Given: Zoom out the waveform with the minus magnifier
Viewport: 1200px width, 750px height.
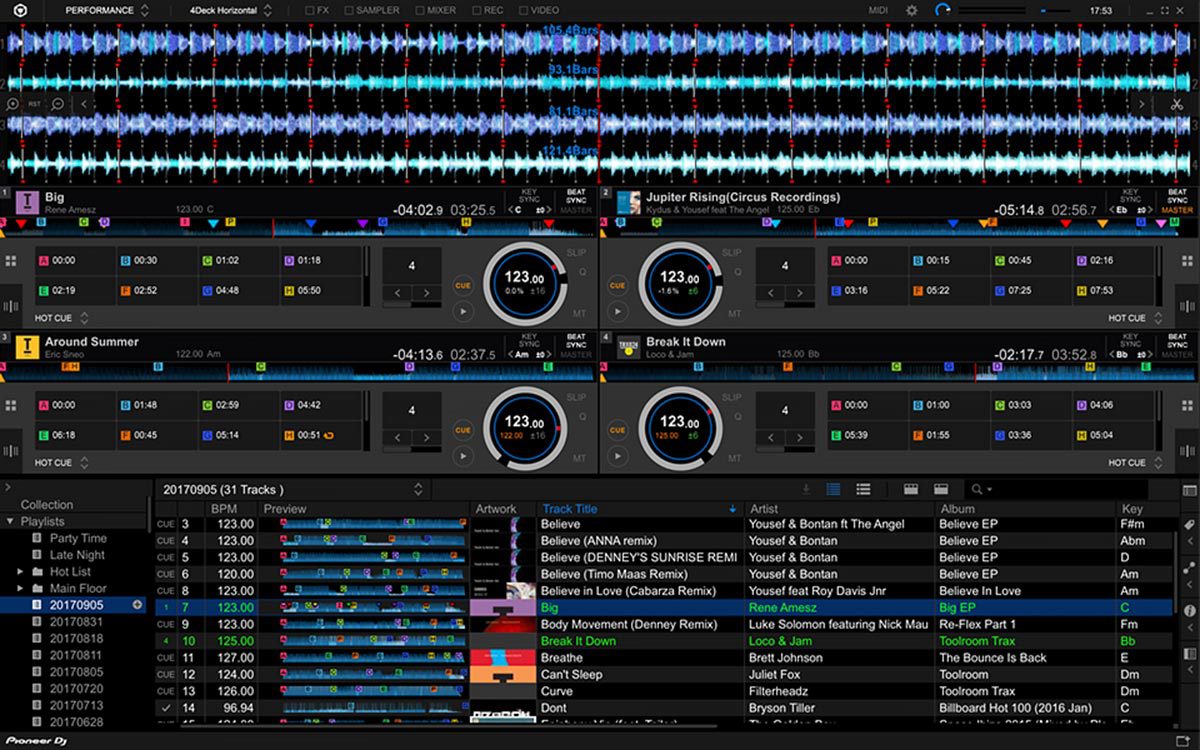Looking at the screenshot, I should coord(58,104).
